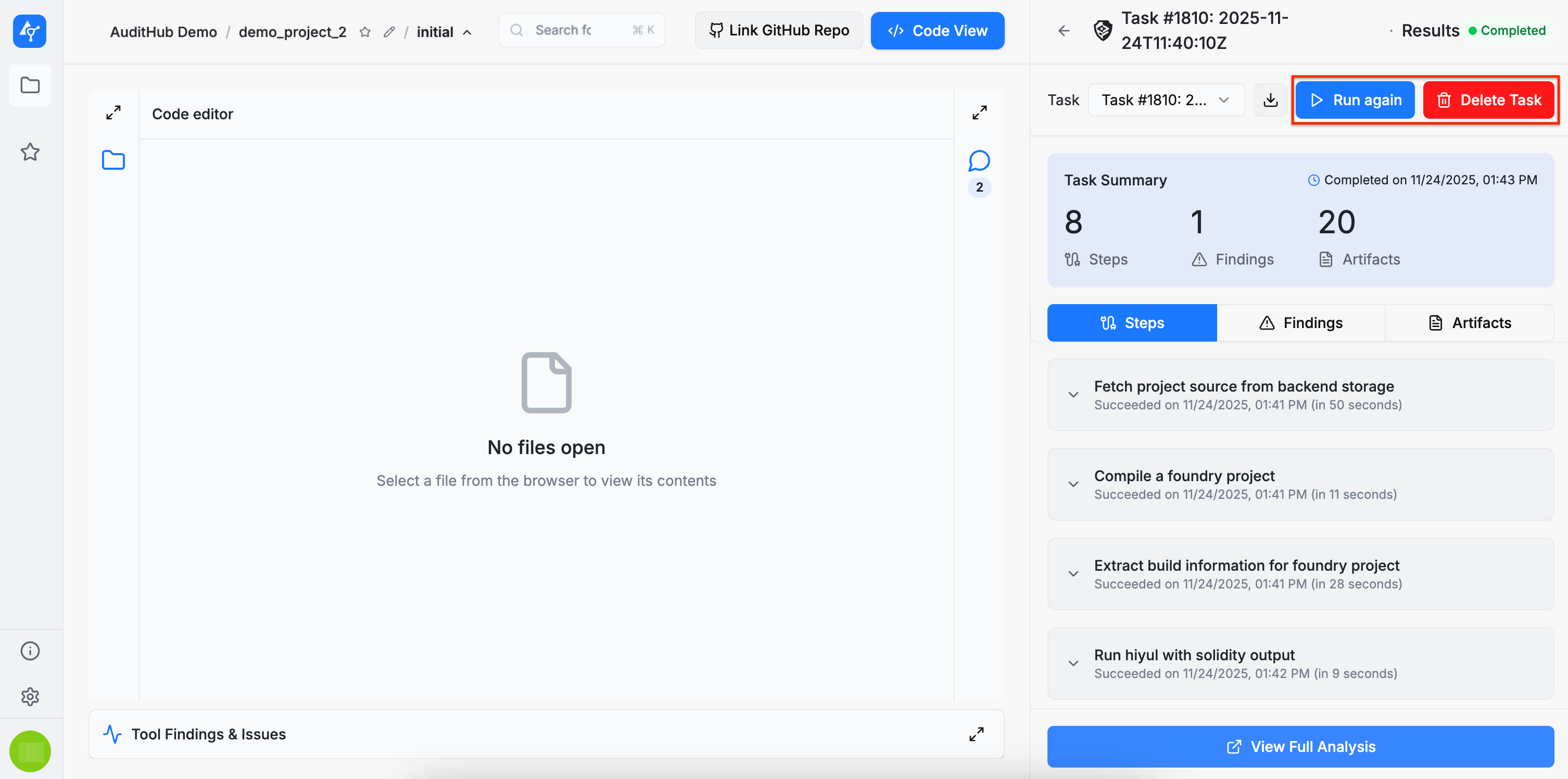Screen dimensions: 1568x779
Task: Download task results via download icon
Action: pyautogui.click(x=1270, y=100)
